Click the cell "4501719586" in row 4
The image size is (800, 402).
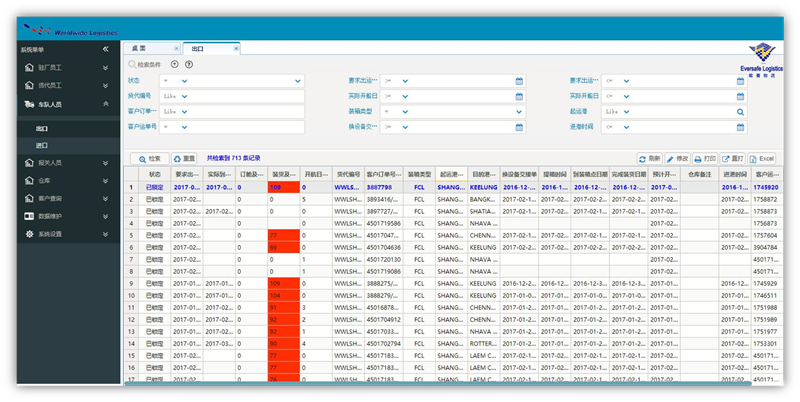[384, 223]
